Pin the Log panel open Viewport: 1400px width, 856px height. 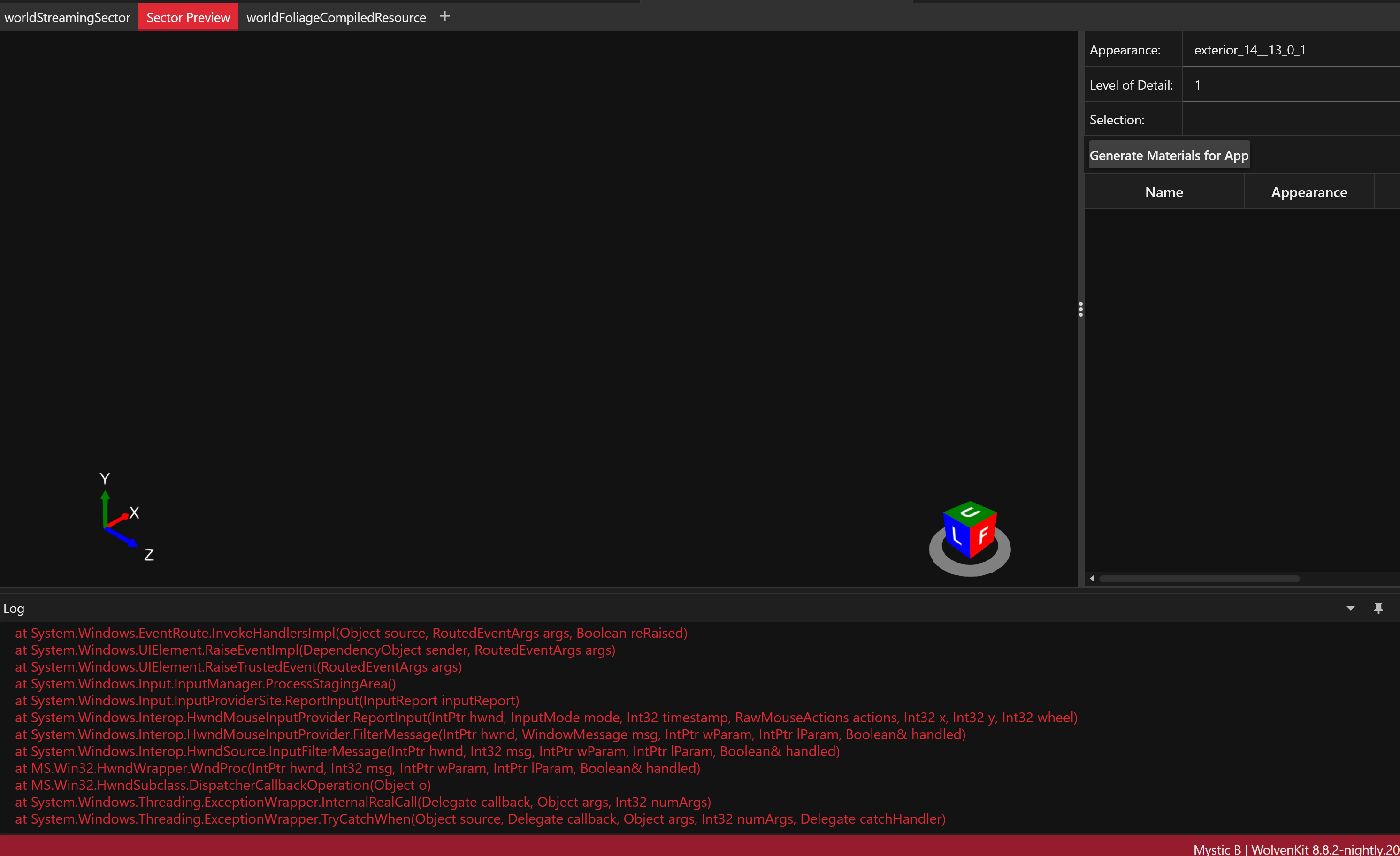click(1379, 608)
